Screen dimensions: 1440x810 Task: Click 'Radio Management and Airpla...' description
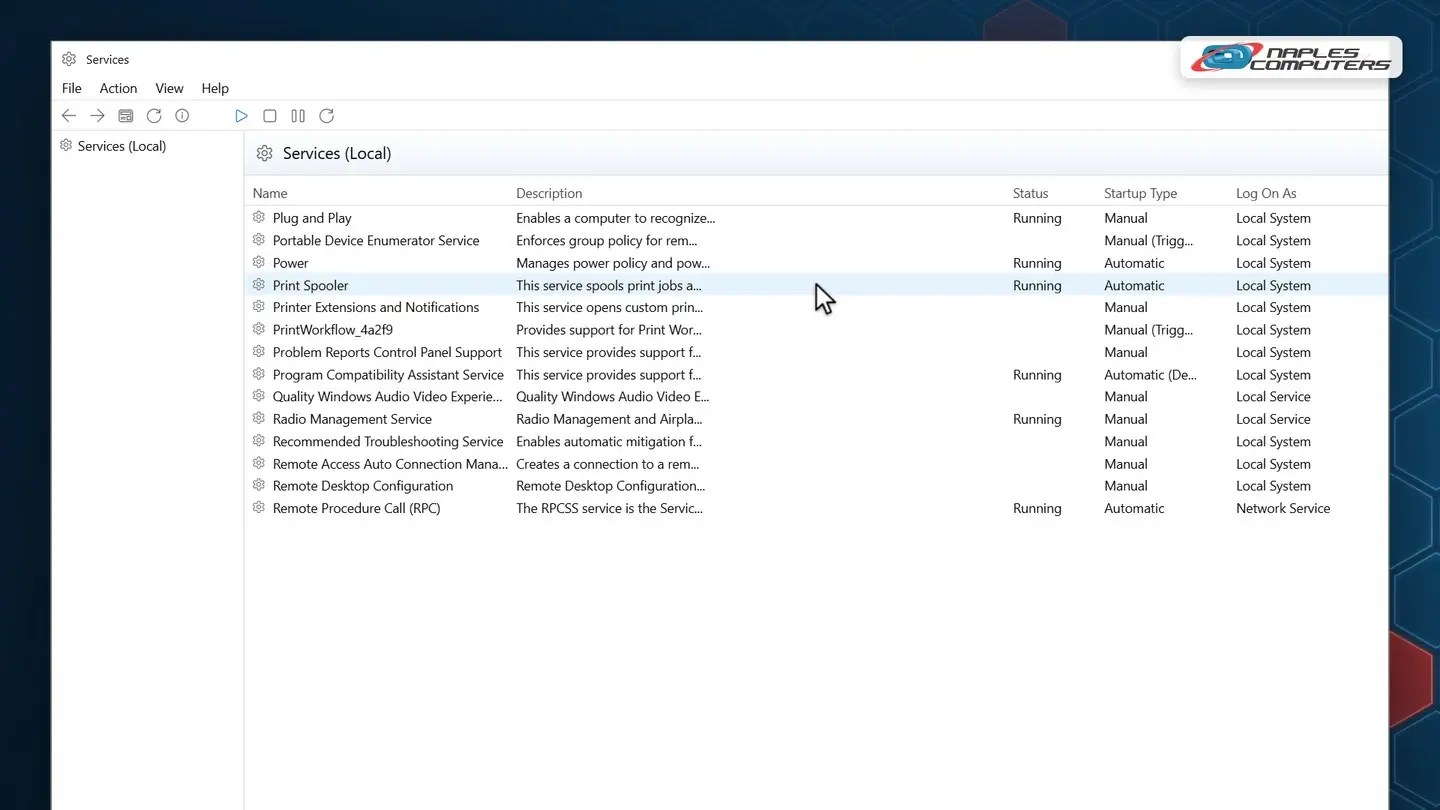click(609, 419)
